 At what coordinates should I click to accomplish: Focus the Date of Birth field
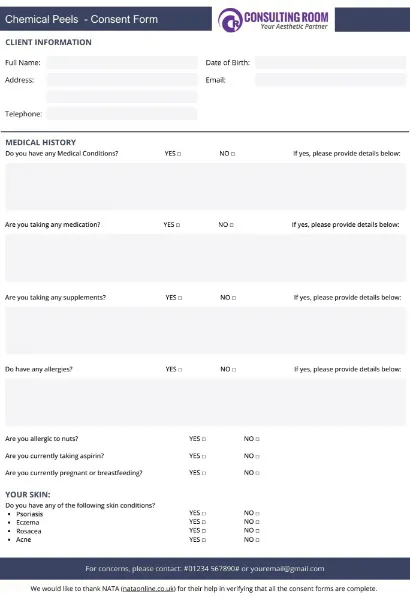pyautogui.click(x=330, y=62)
